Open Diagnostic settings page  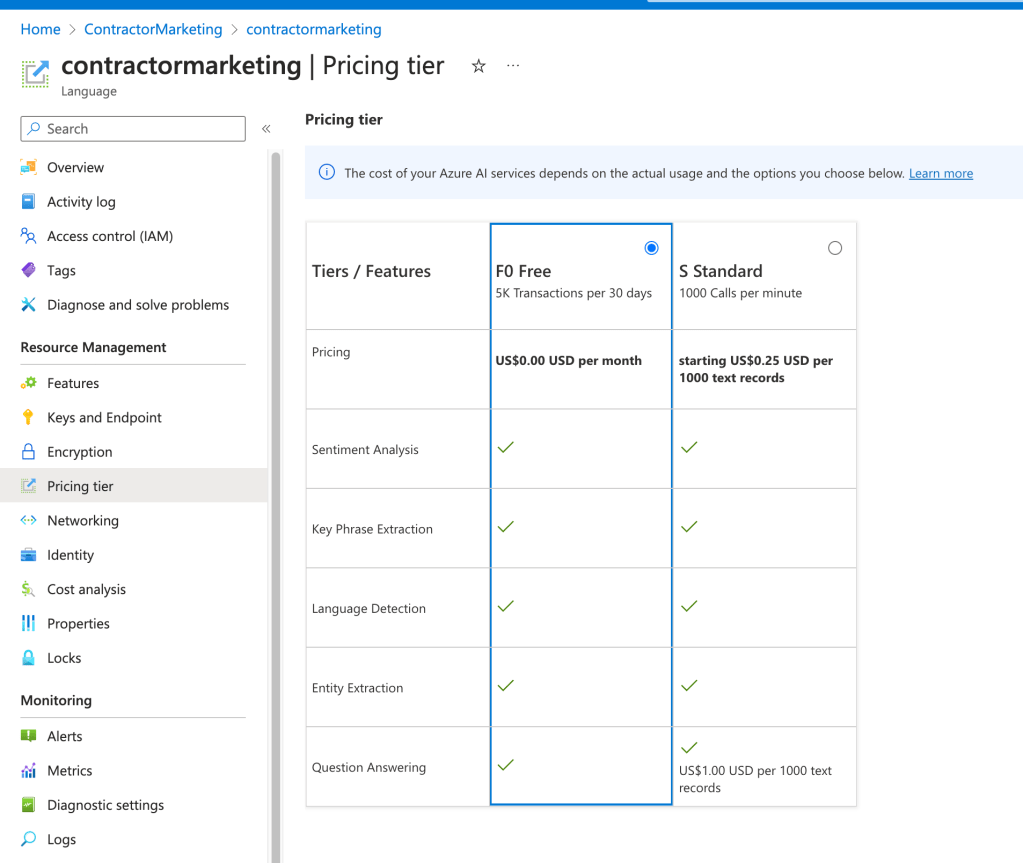pos(105,805)
